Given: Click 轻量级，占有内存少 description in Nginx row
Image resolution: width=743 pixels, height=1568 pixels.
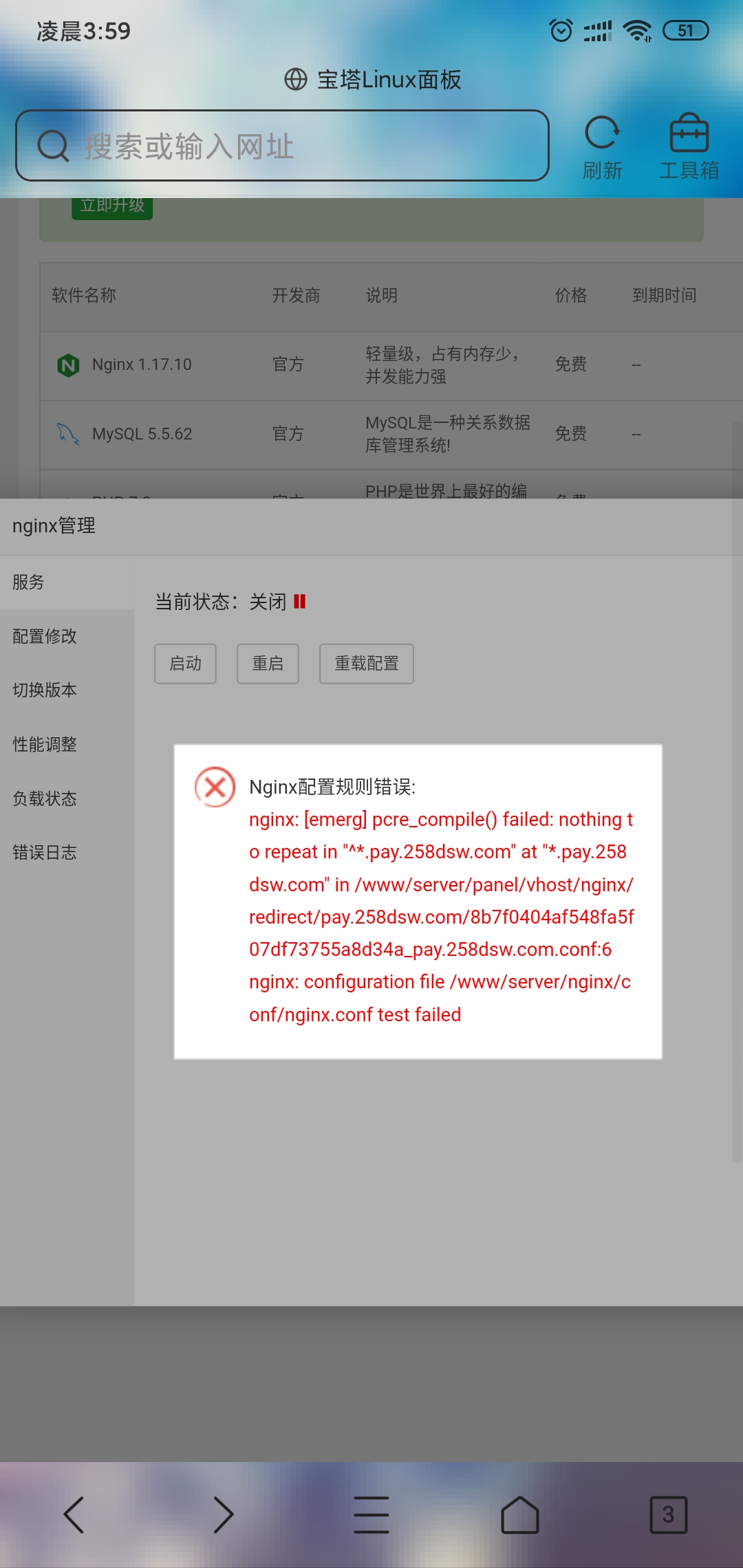Looking at the screenshot, I should click(444, 365).
